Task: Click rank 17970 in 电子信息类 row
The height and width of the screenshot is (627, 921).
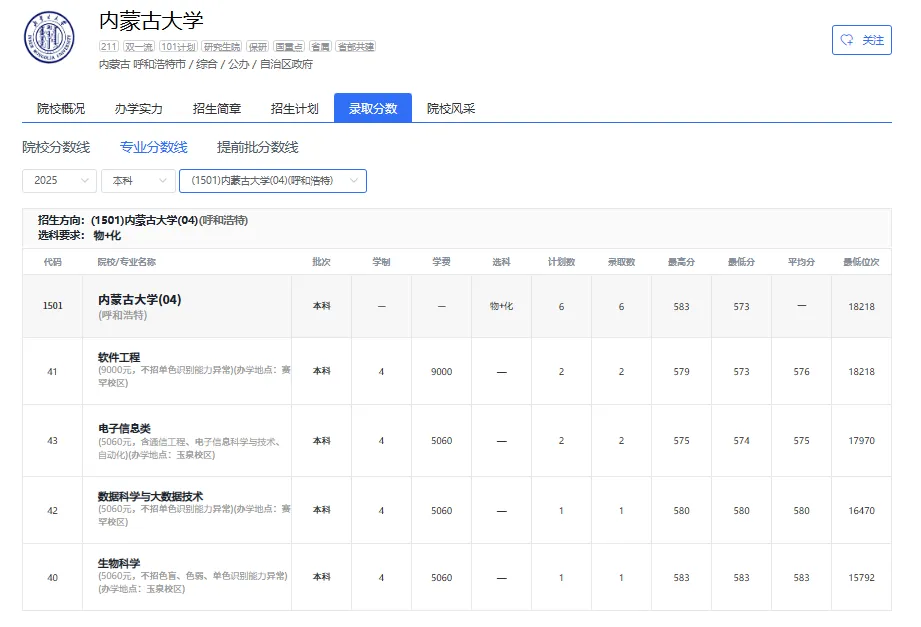Action: [x=861, y=441]
